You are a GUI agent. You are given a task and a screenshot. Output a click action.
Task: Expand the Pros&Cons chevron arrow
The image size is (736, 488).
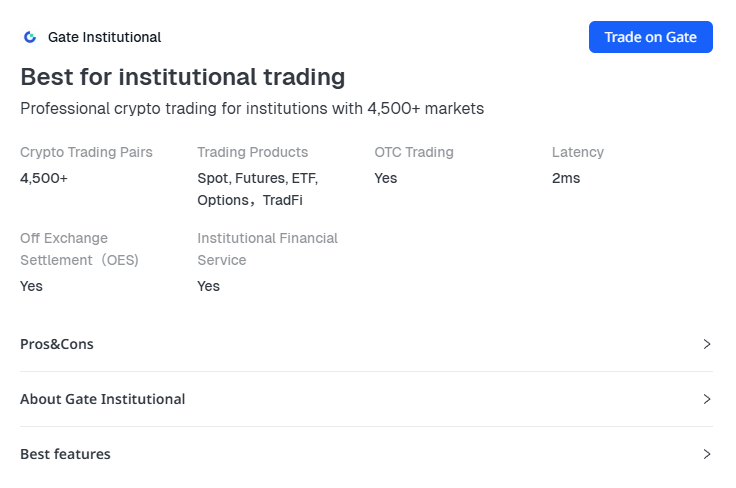point(707,344)
